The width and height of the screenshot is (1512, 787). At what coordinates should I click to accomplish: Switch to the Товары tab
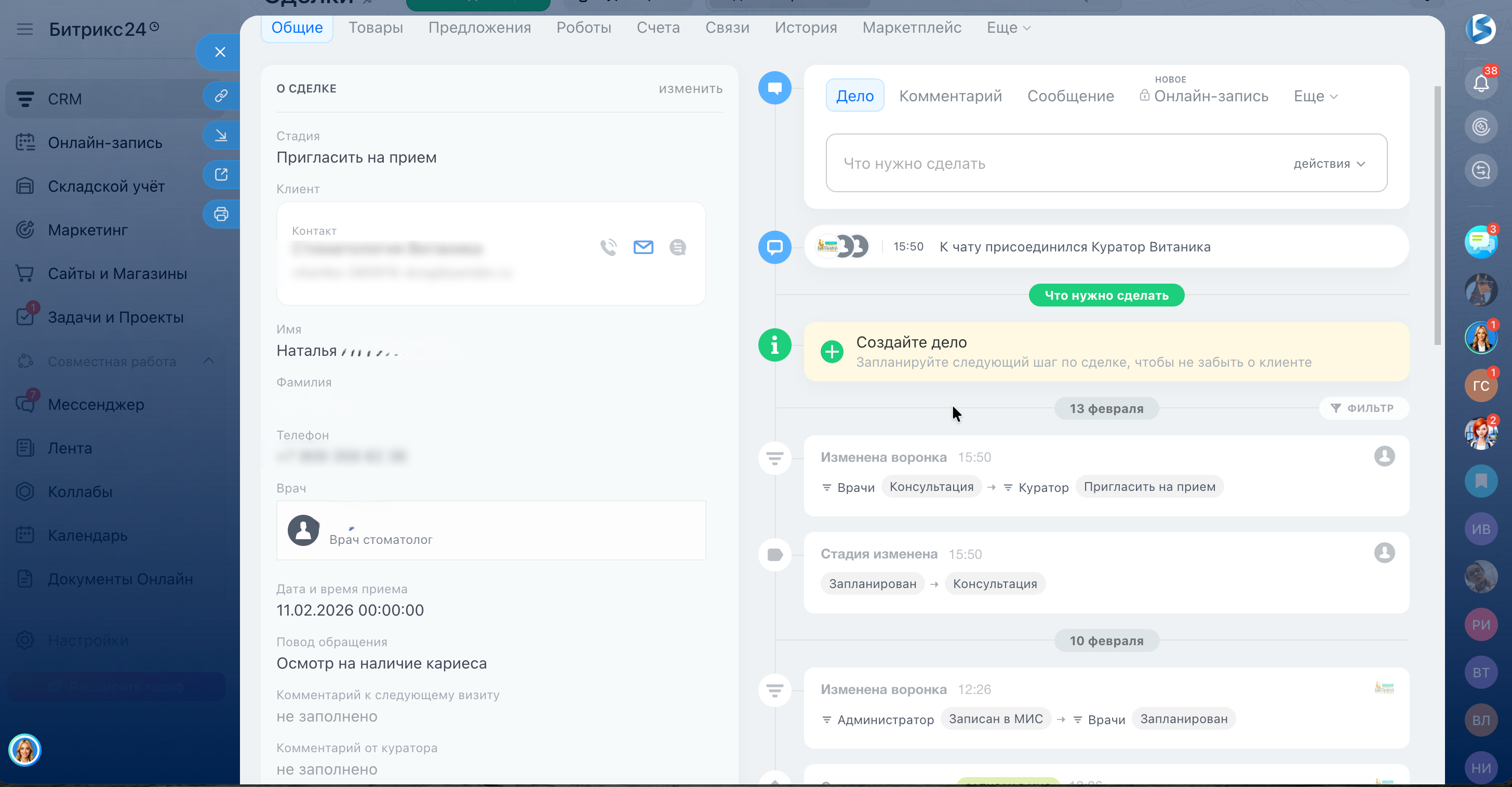[376, 28]
